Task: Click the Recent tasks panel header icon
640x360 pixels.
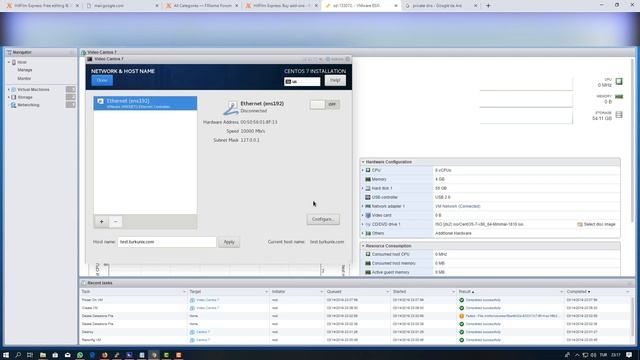Action: 84,283
